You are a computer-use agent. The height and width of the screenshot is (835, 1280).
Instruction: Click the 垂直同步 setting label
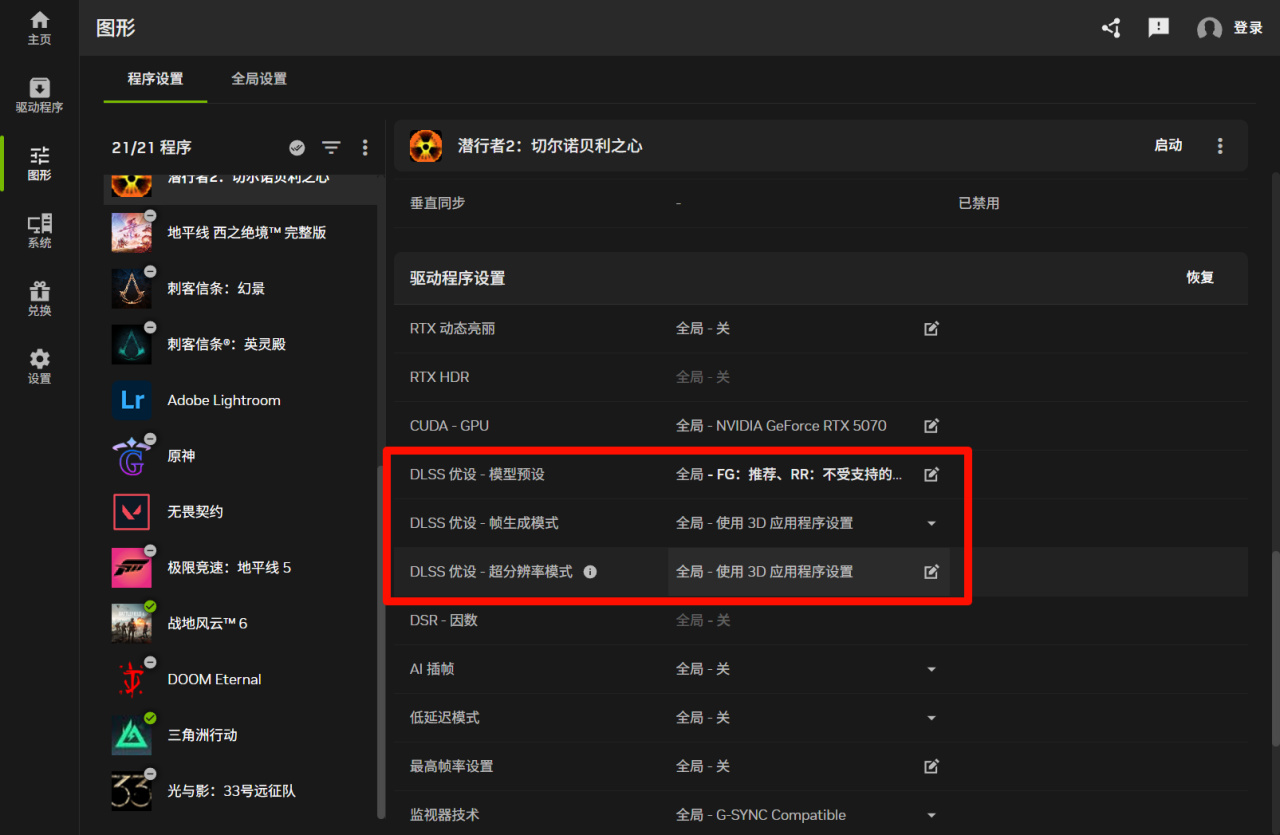click(437, 203)
